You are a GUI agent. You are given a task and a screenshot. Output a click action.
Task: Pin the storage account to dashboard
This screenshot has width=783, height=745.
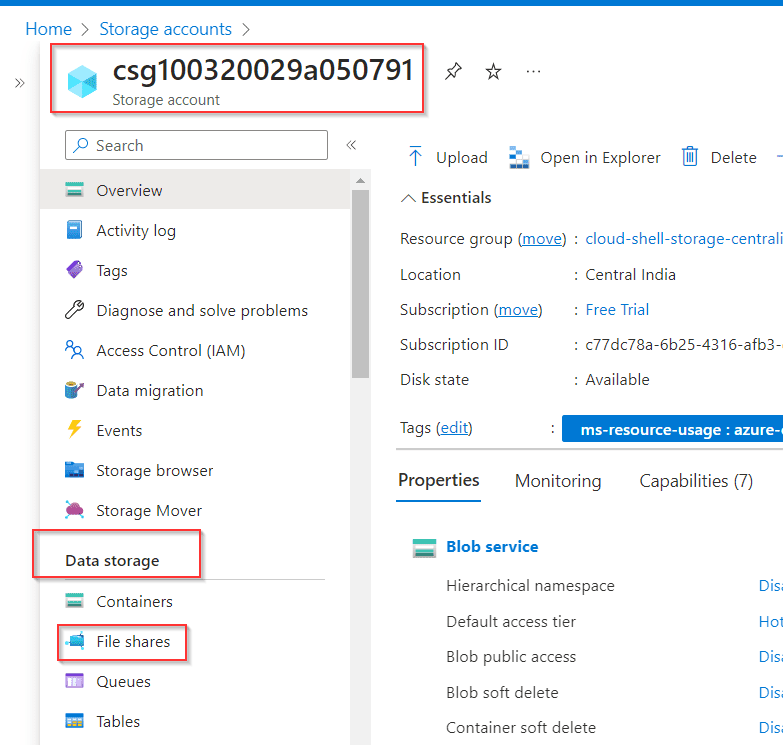[453, 71]
